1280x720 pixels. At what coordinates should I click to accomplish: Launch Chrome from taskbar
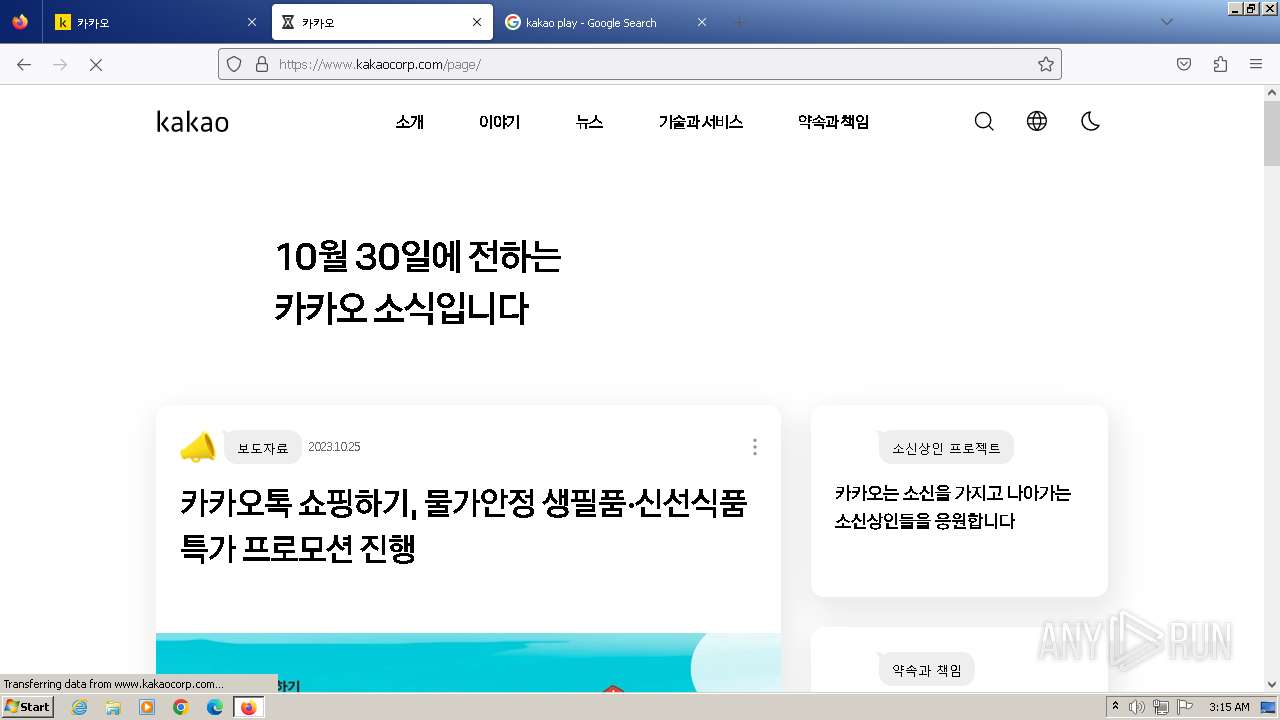pyautogui.click(x=181, y=707)
